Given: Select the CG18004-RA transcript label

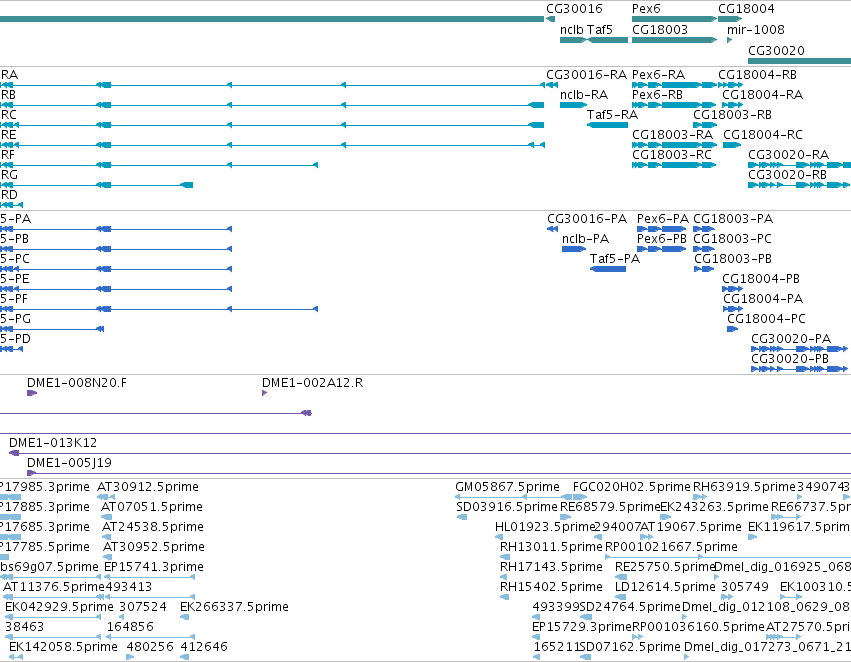Looking at the screenshot, I should tap(763, 94).
